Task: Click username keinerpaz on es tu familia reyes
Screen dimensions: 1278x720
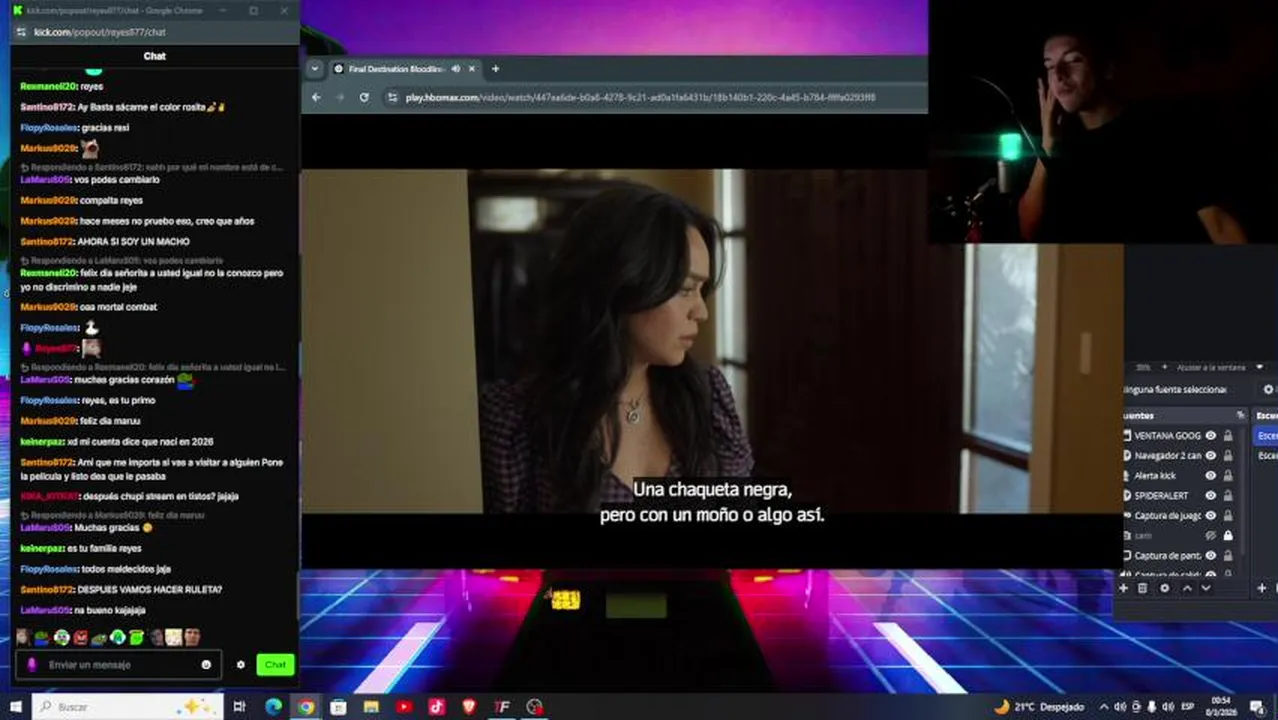Action: [41, 549]
